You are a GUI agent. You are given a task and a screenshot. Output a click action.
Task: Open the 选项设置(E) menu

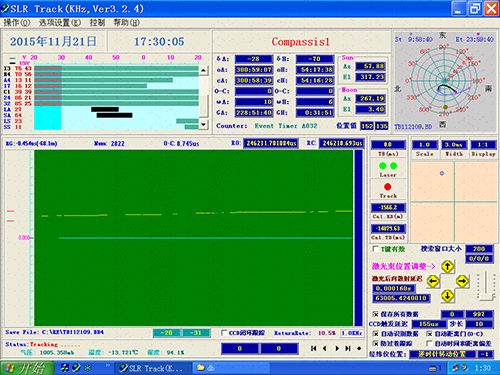60,23
